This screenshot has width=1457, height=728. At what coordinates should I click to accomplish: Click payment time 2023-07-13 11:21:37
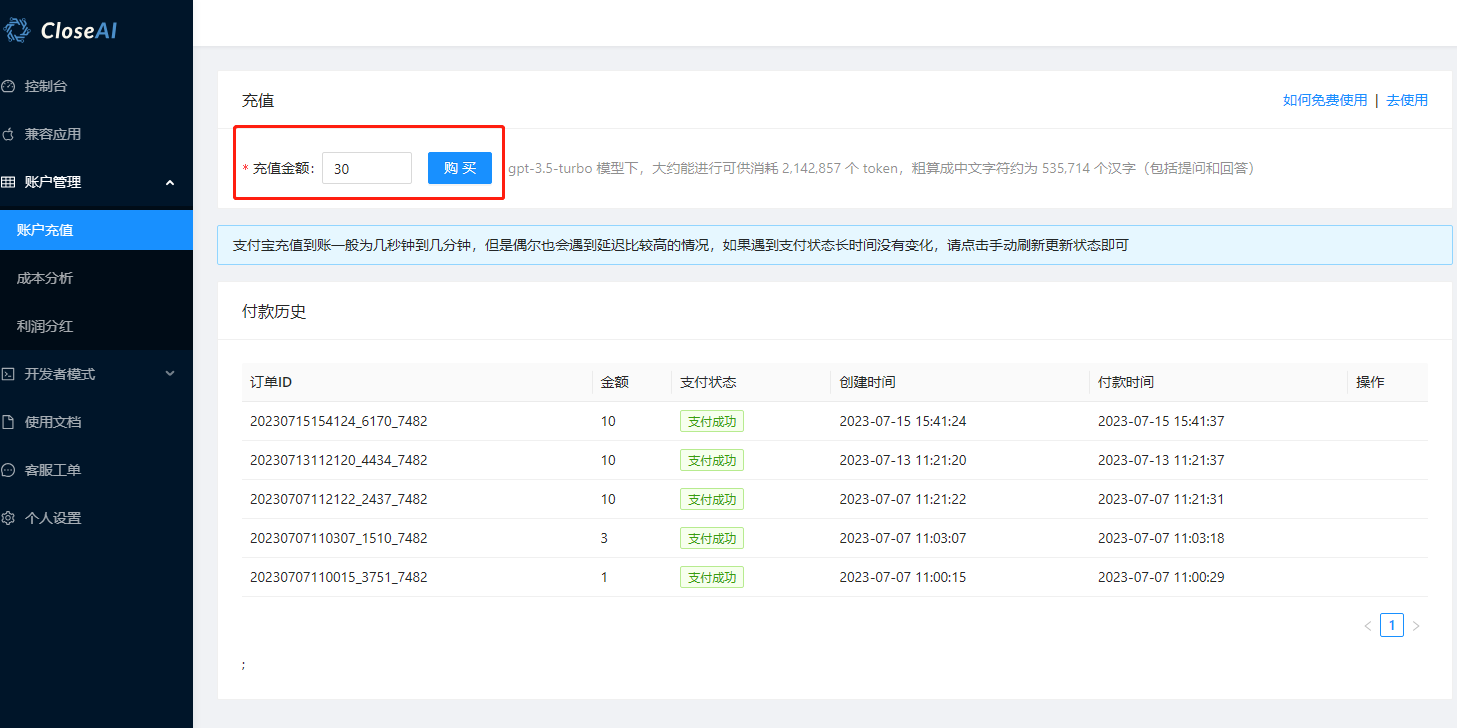click(1161, 460)
